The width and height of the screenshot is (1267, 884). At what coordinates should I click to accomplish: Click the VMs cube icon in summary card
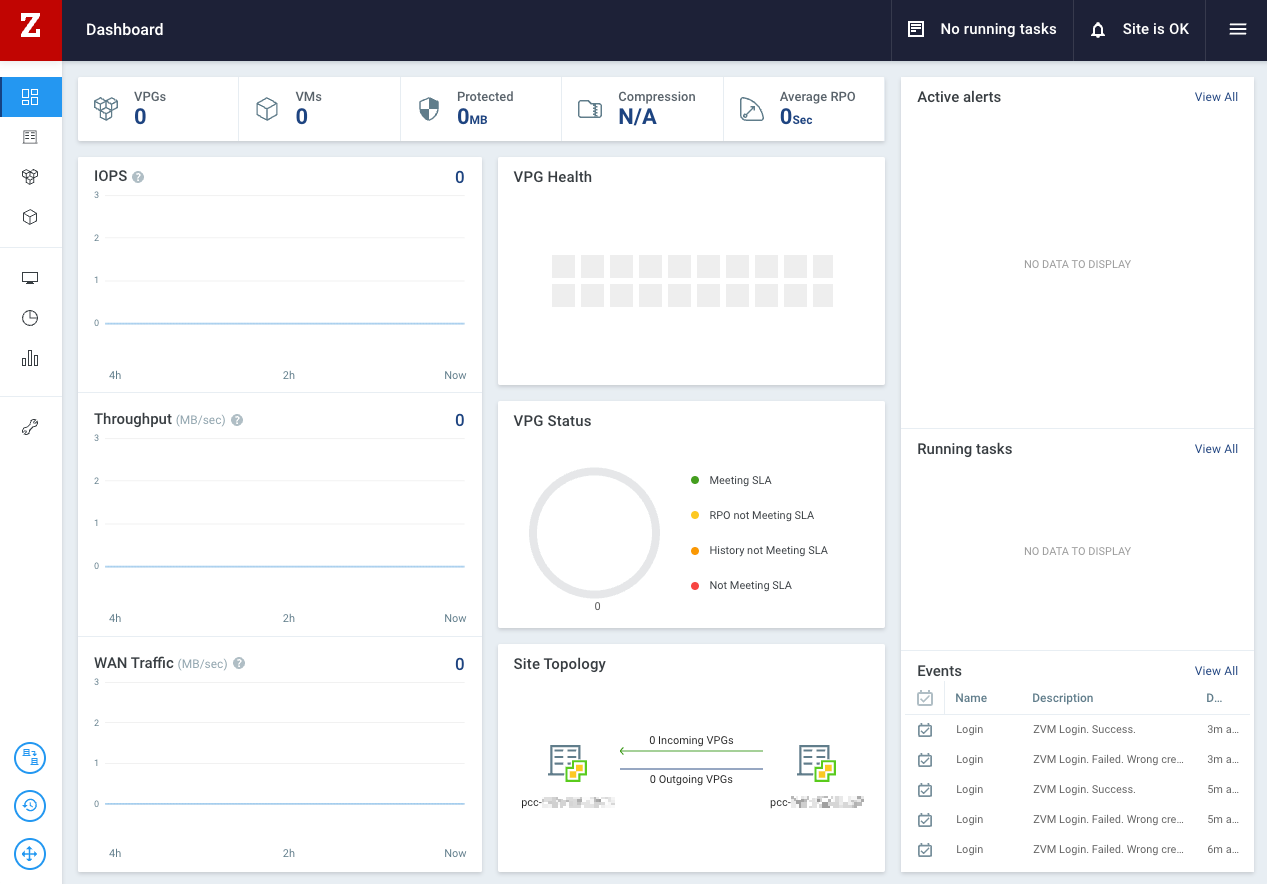point(267,109)
